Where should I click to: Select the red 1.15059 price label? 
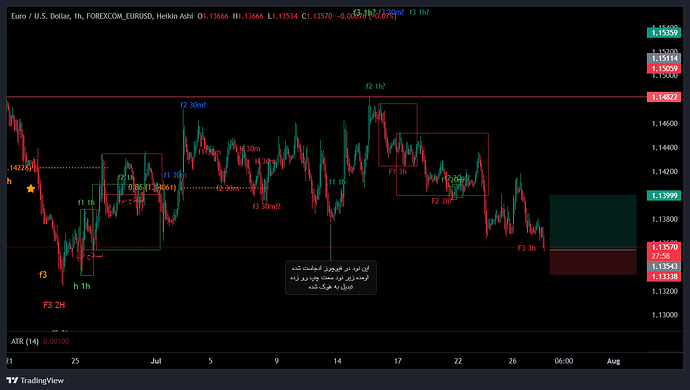click(664, 68)
